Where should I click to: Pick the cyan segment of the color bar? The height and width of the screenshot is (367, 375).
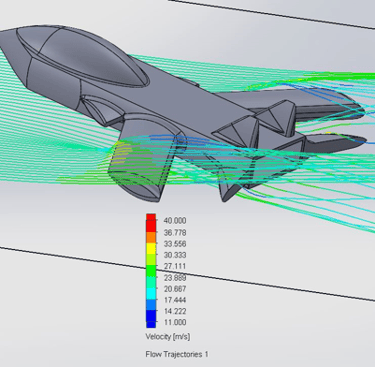(x=151, y=293)
